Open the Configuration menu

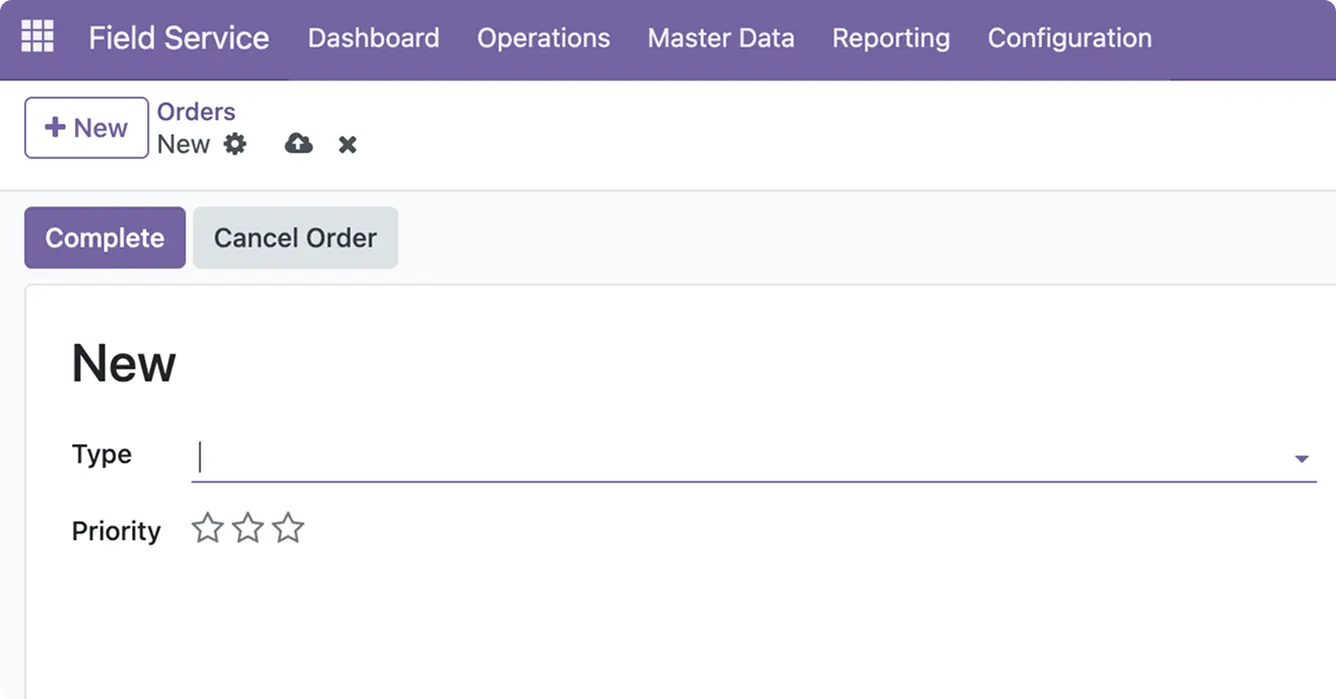coord(1069,38)
